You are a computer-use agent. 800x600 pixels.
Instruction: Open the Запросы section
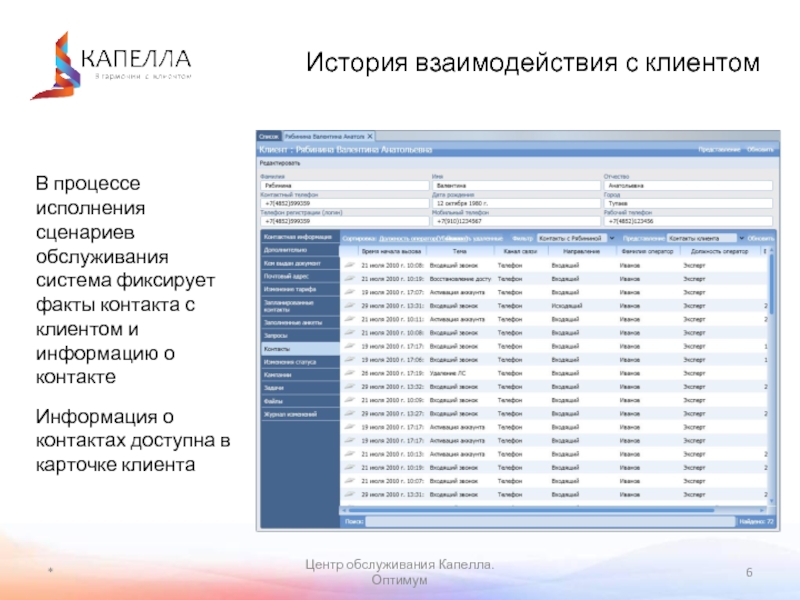300,336
